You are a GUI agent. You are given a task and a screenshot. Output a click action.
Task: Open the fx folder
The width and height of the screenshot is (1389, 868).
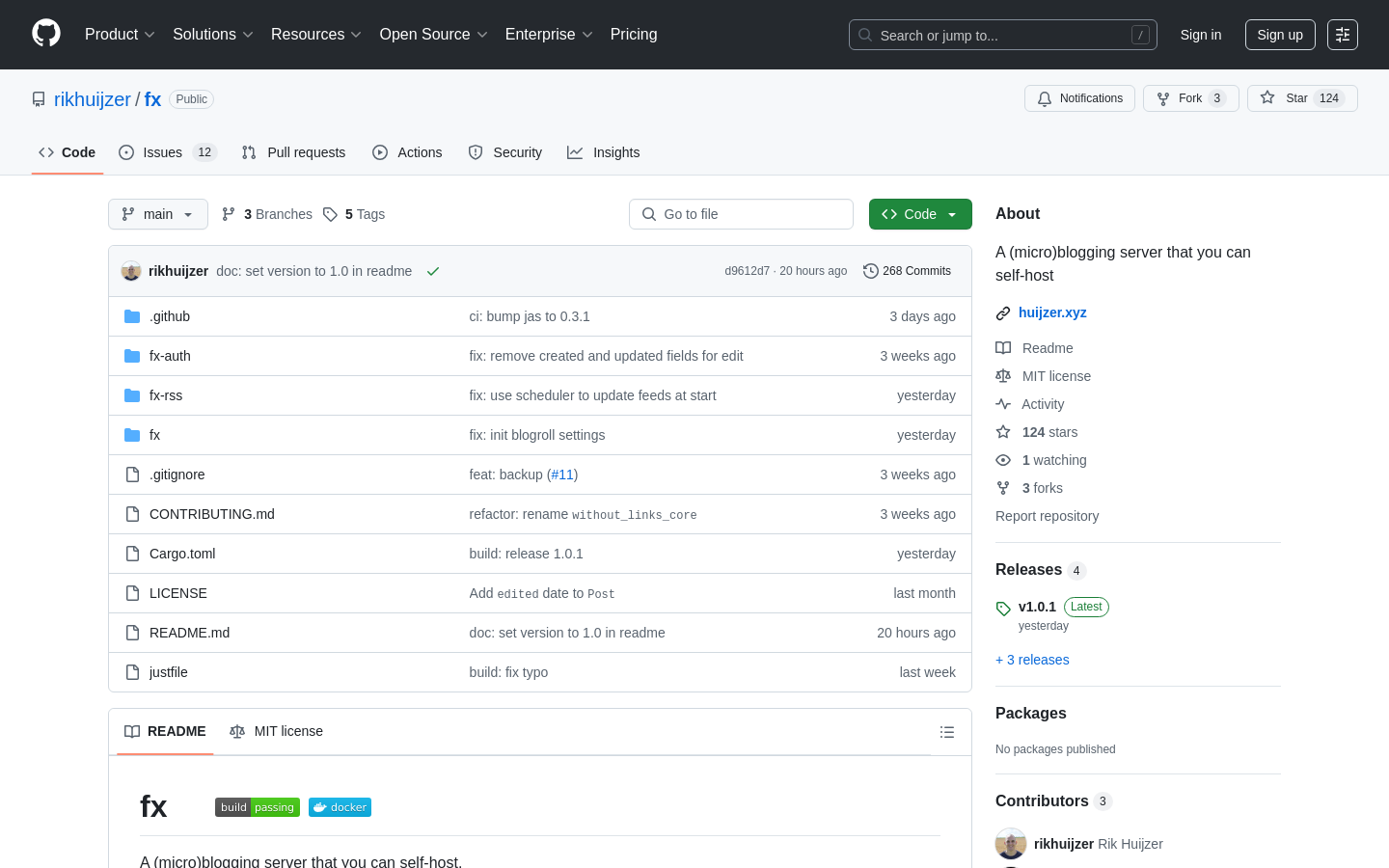pyautogui.click(x=154, y=435)
